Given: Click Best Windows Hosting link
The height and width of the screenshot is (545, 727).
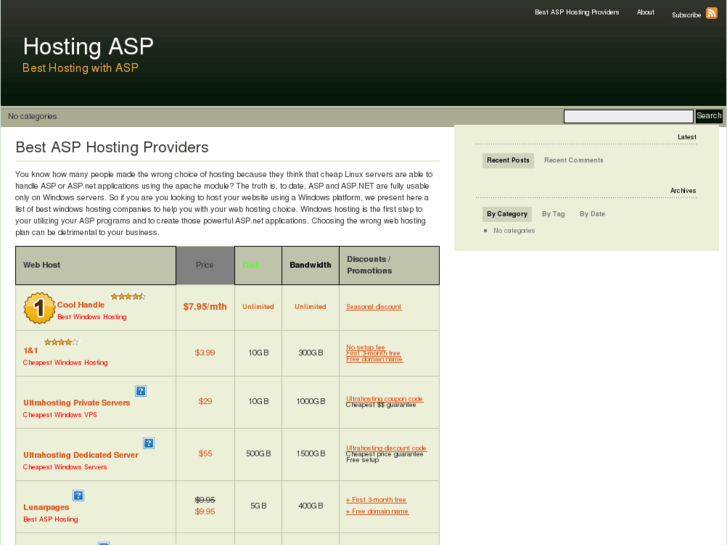Looking at the screenshot, I should point(92,317).
